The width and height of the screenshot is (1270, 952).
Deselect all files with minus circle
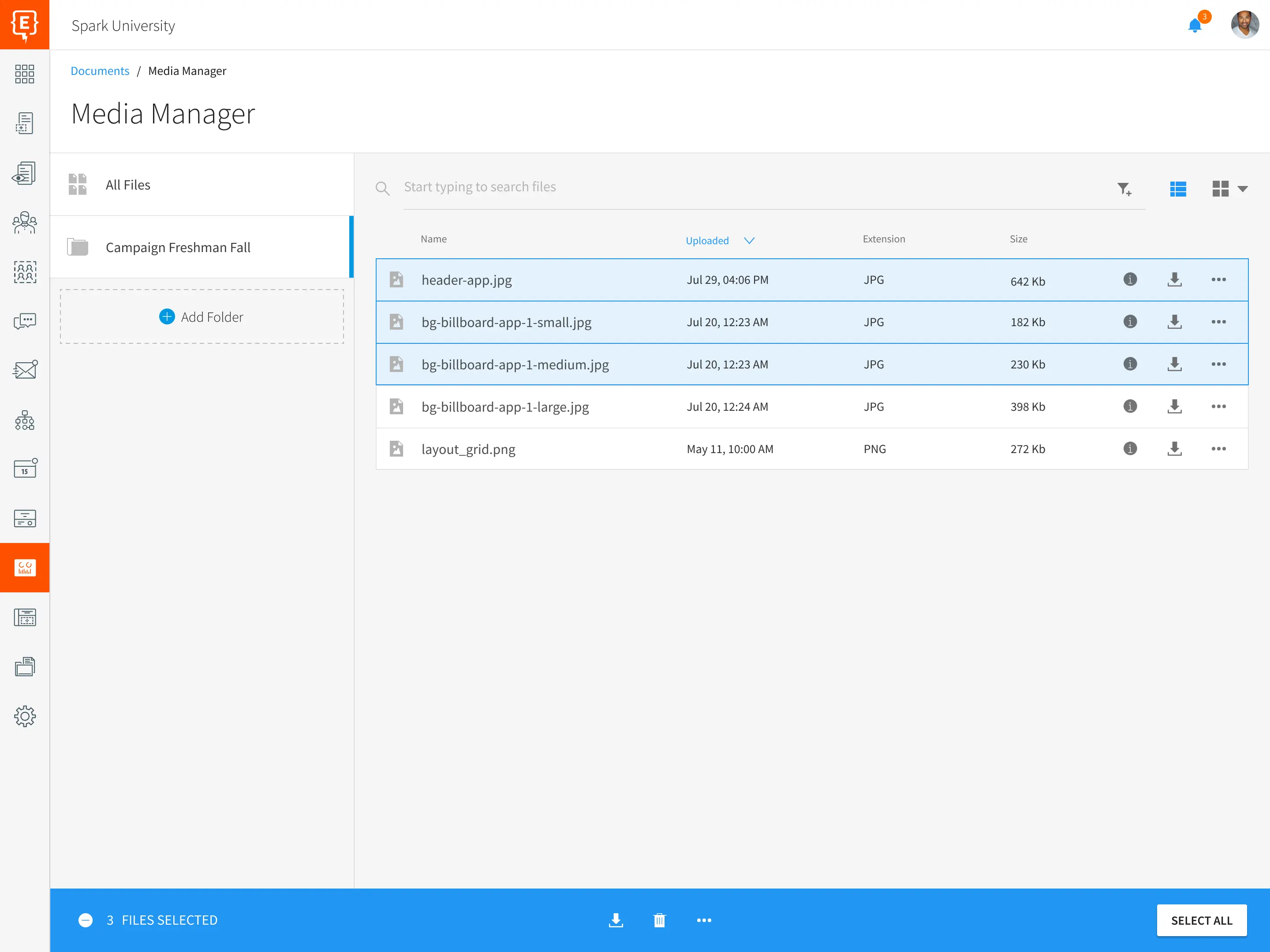(x=86, y=920)
